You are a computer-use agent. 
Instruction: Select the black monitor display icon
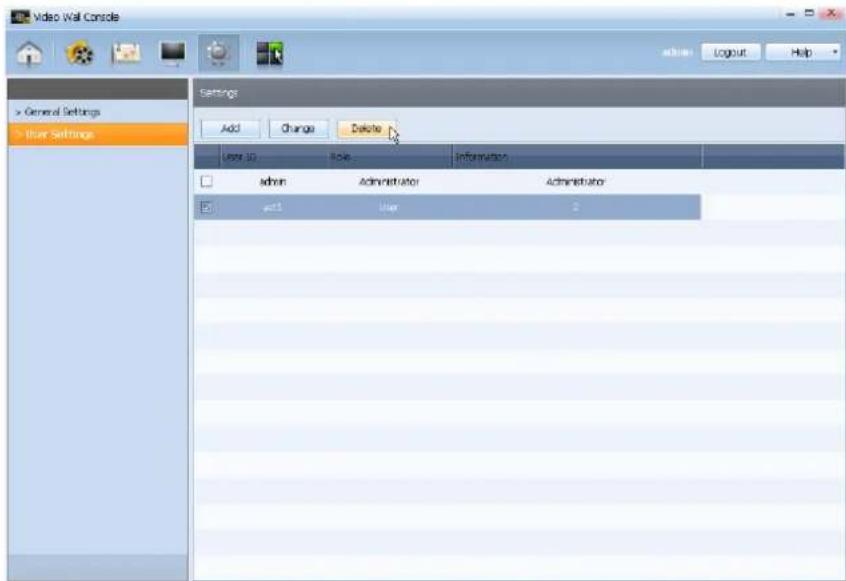click(173, 53)
